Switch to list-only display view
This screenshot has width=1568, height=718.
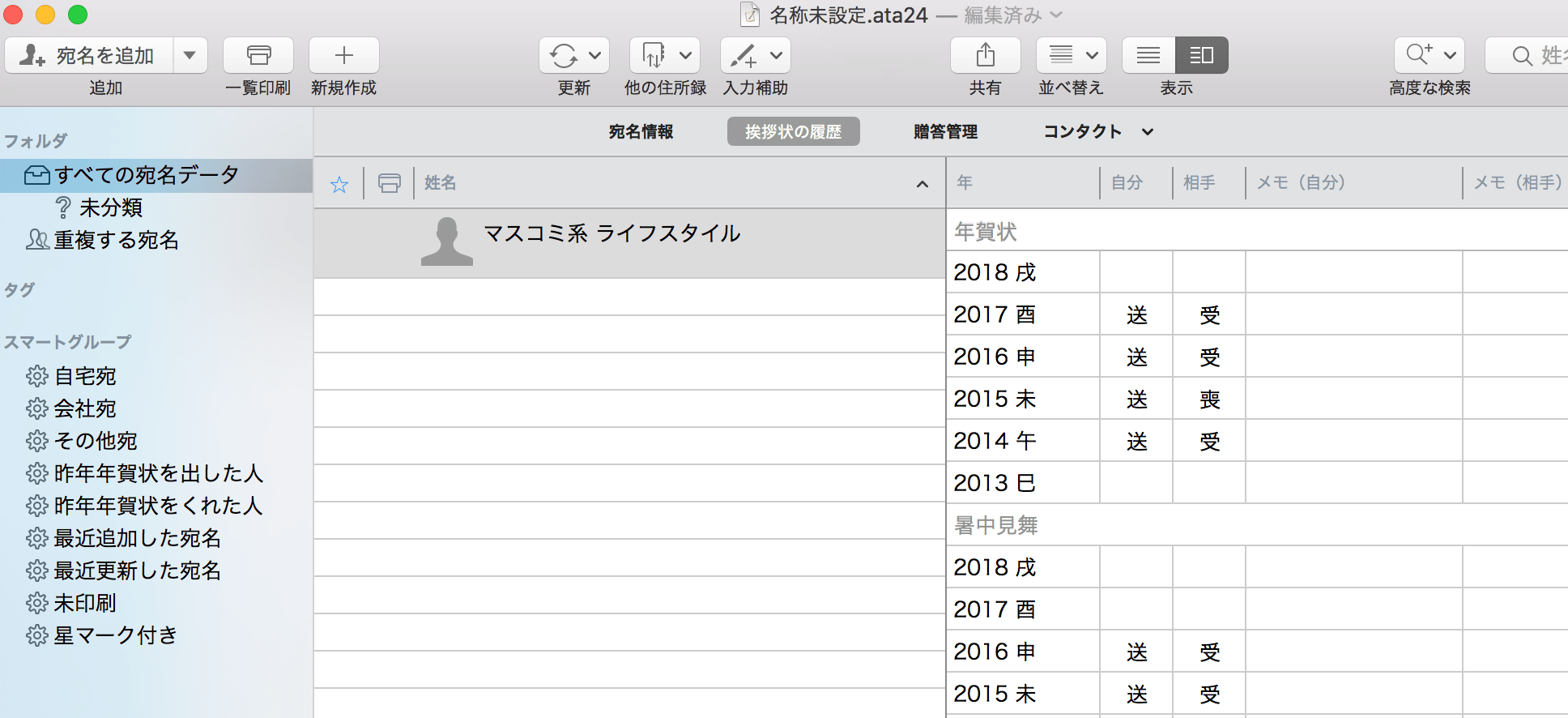[x=1148, y=55]
